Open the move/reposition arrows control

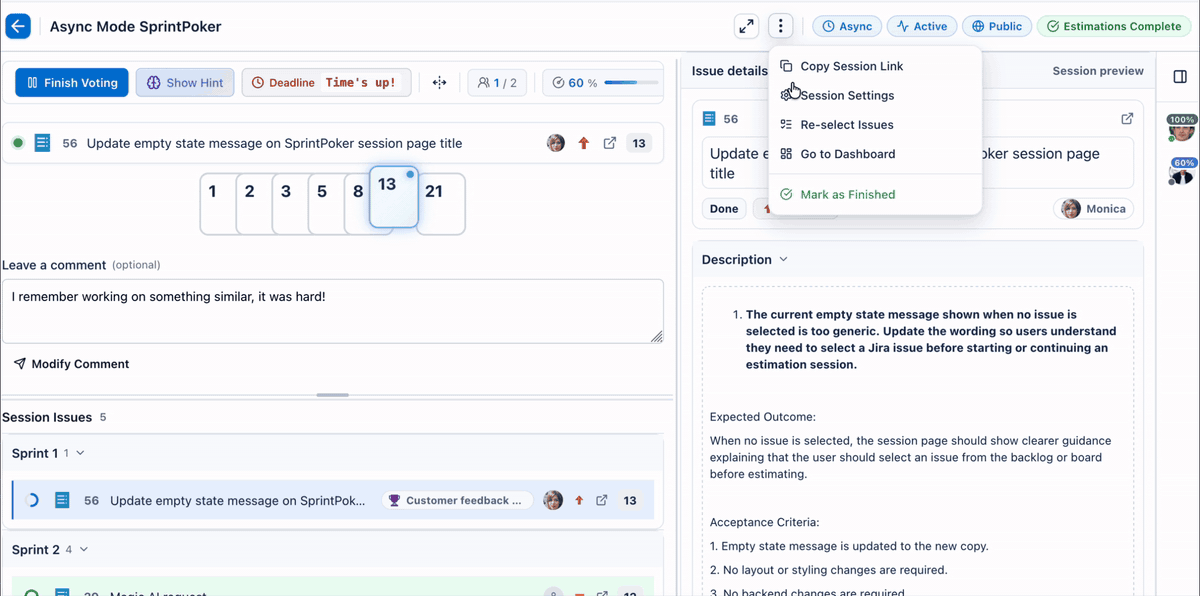coord(439,83)
